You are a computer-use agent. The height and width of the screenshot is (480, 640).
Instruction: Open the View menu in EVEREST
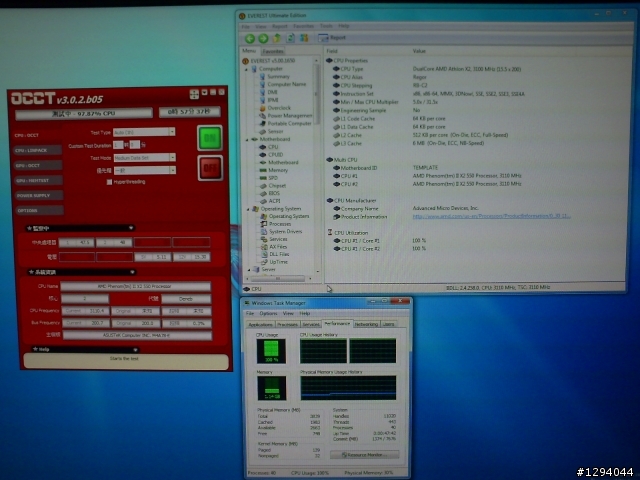click(x=261, y=26)
